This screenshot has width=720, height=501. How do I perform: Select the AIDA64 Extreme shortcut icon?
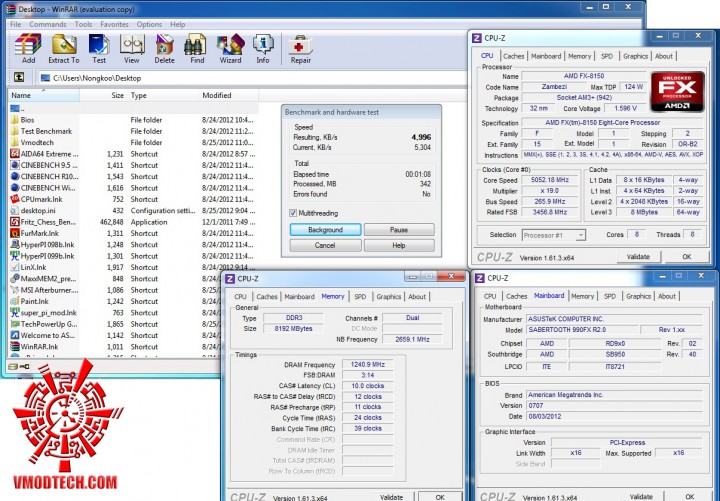[x=15, y=154]
